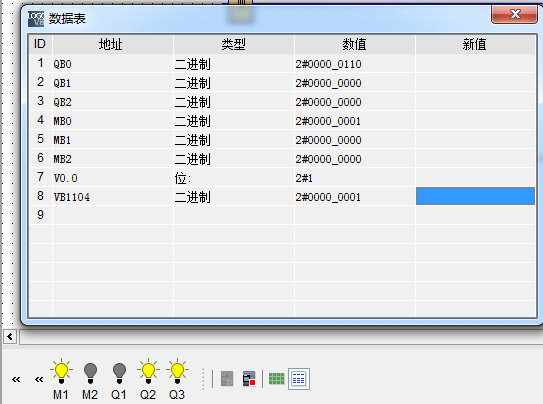This screenshot has height=404, width=543.
Task: Click the 地址 column header
Action: point(113,44)
